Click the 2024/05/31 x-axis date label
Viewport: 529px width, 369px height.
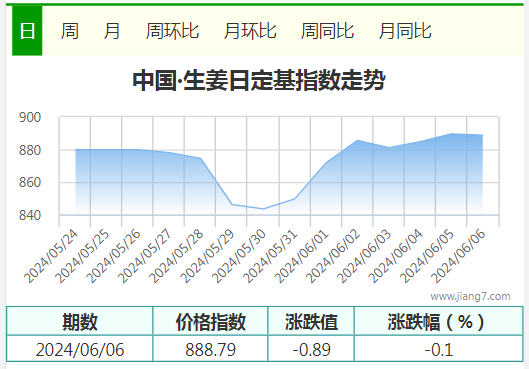point(270,256)
